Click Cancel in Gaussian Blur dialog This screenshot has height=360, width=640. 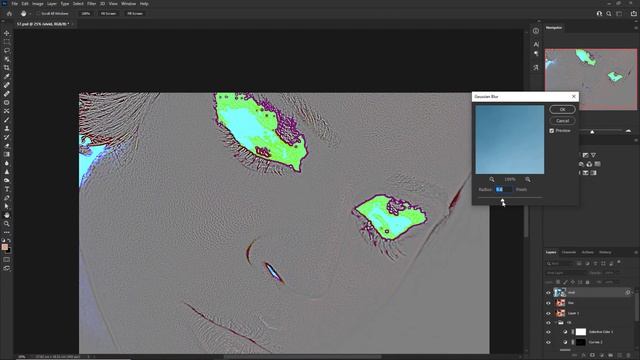(x=562, y=121)
